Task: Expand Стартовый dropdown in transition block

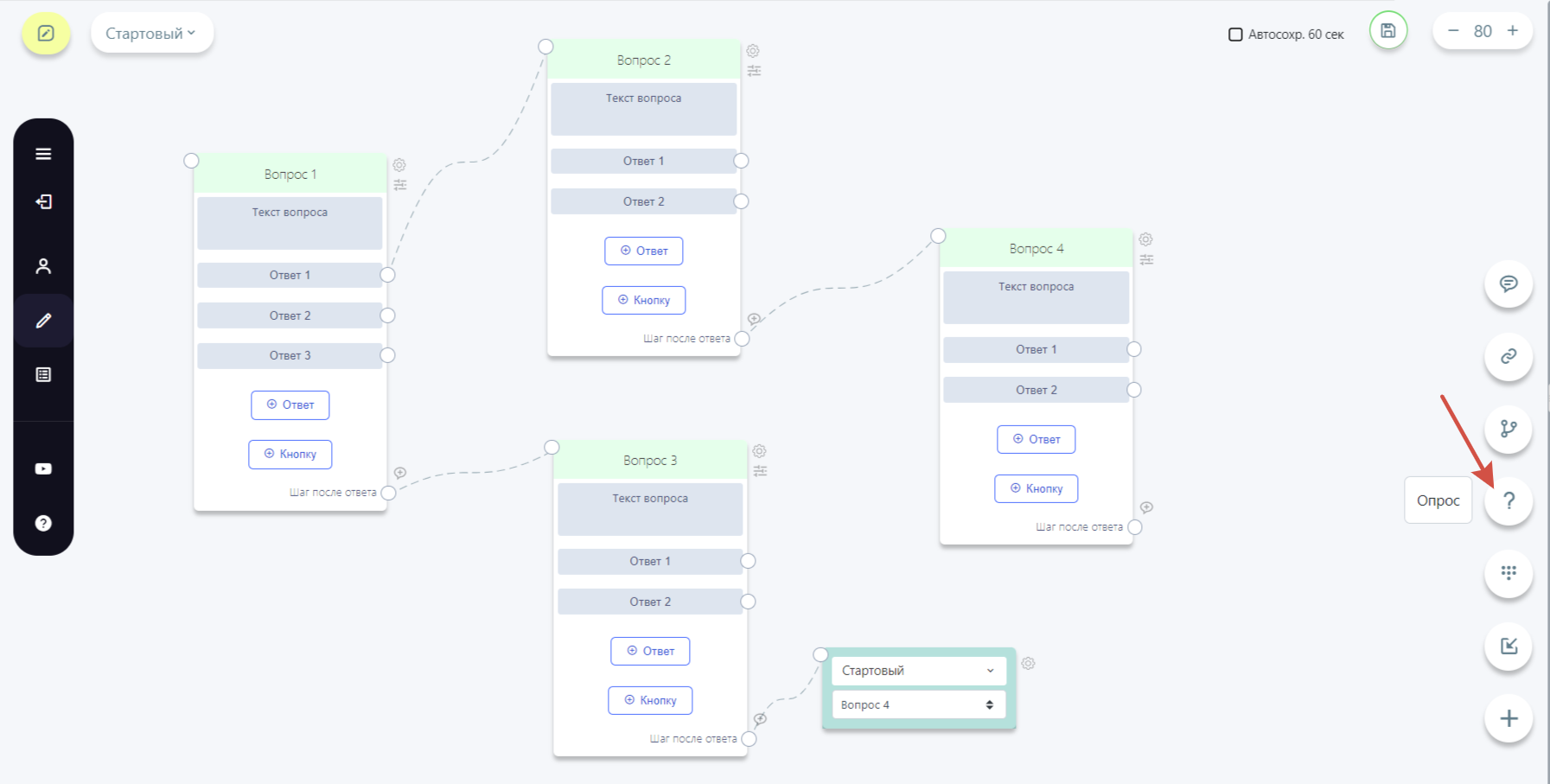Action: coord(919,671)
